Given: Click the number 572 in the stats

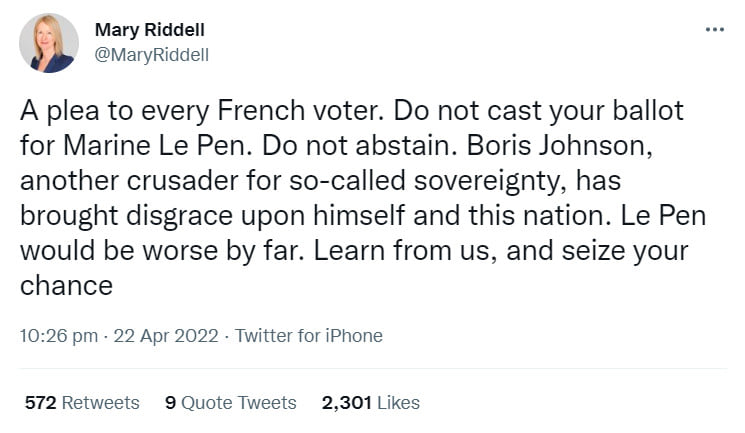Looking at the screenshot, I should (x=39, y=403).
